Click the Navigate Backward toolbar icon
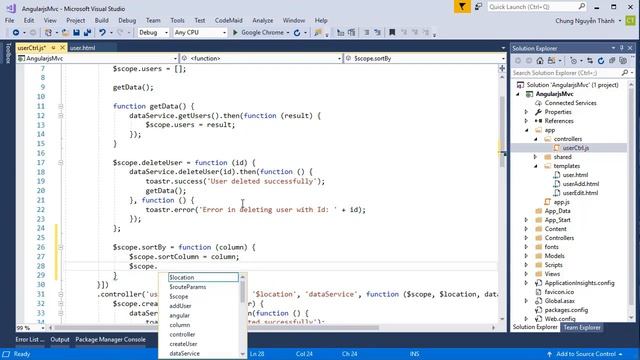Image resolution: width=640 pixels, height=360 pixels. point(16,33)
